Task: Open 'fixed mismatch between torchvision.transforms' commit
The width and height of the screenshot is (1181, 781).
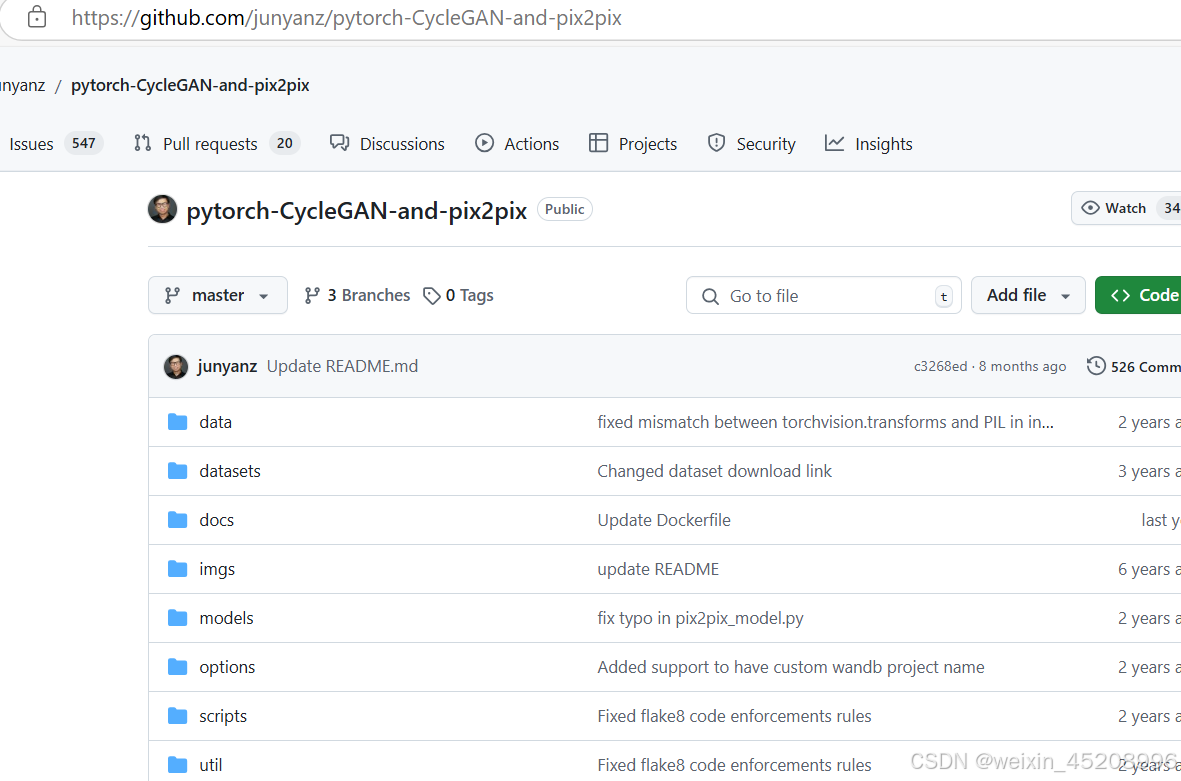Action: 825,422
